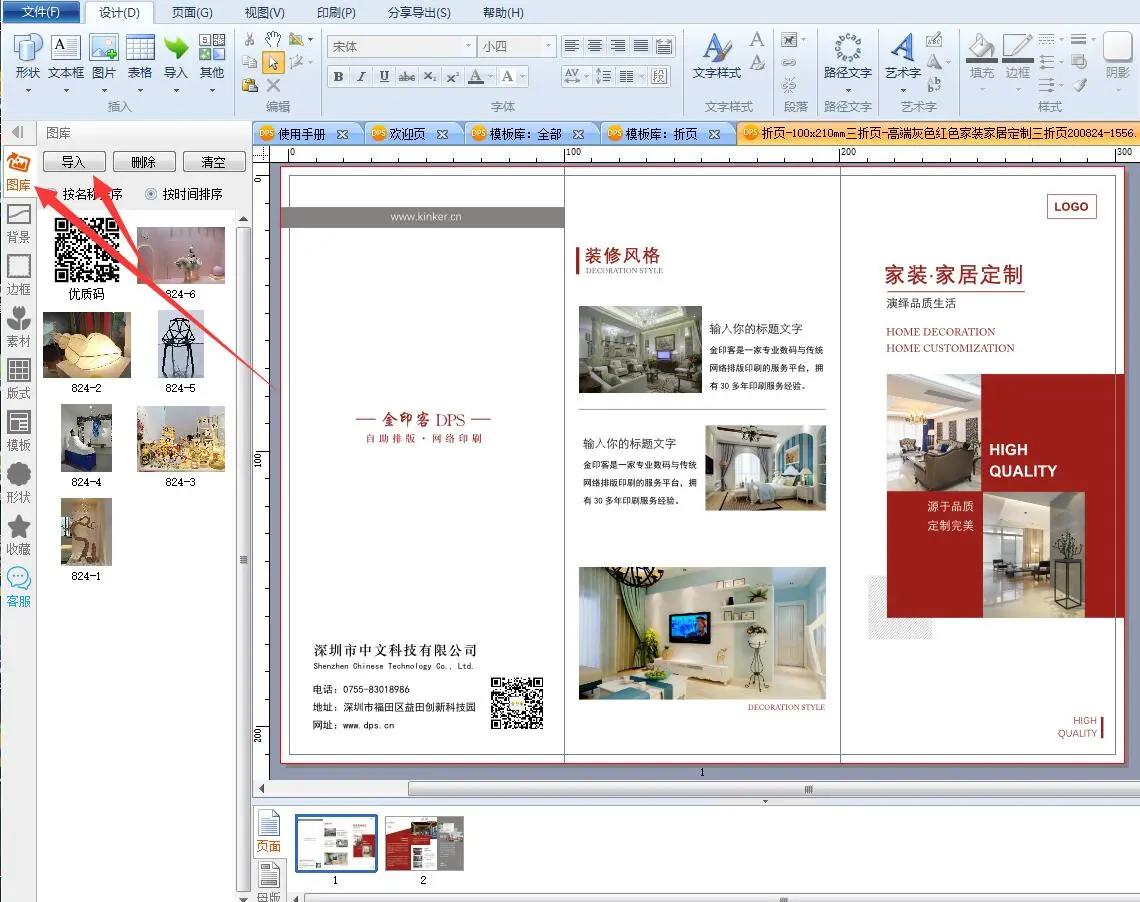Click the 清空 clear gallery button
Screen dimensions: 1140x902
point(213,162)
